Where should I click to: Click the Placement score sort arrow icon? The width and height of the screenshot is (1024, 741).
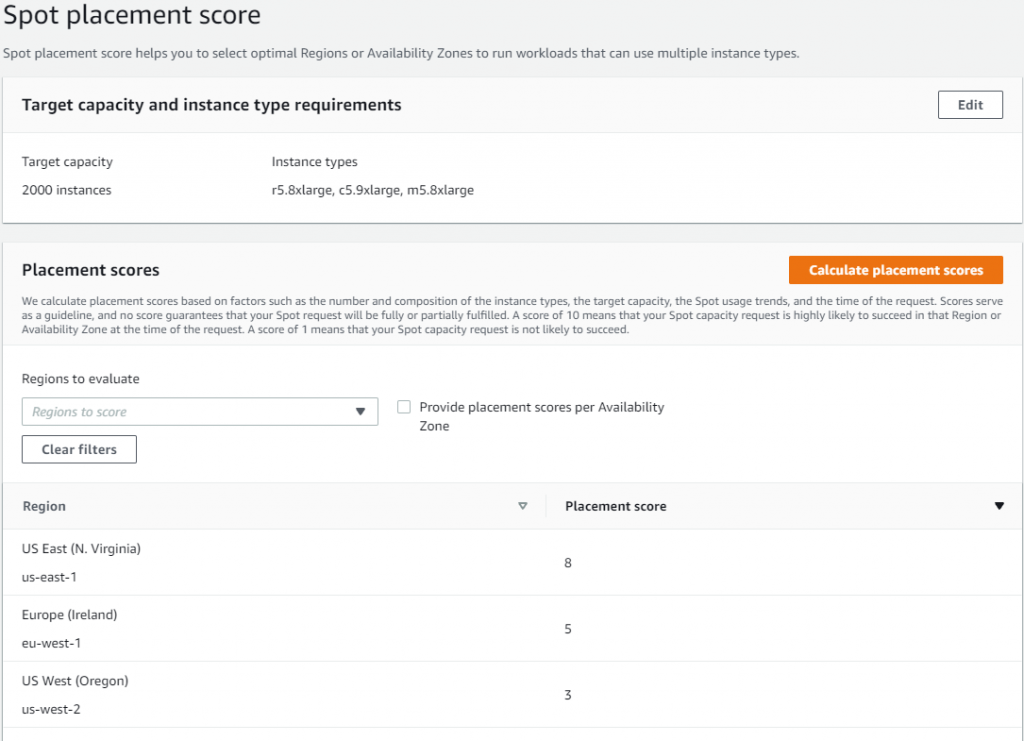click(x=999, y=506)
